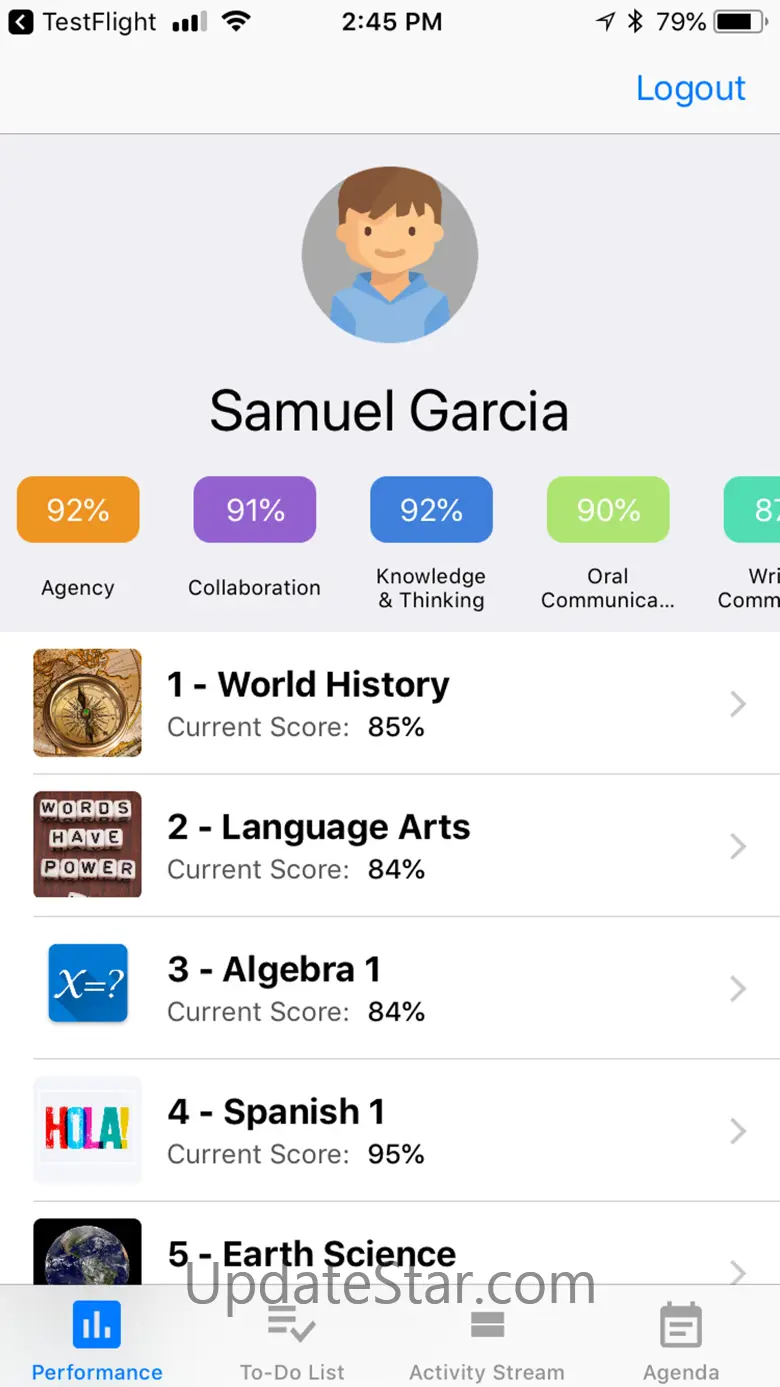Select the purple Collaboration 91% badge
This screenshot has width=780, height=1387.
coord(255,510)
